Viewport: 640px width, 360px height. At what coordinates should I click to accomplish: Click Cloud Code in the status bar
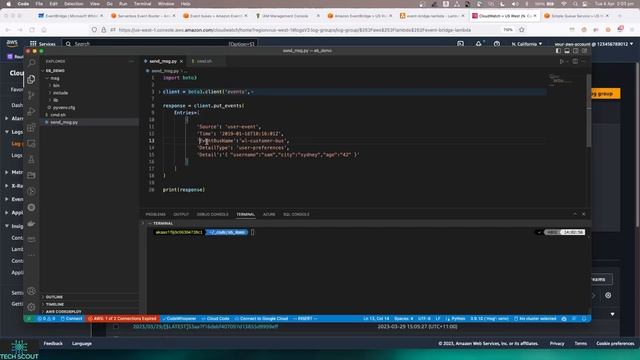[x=215, y=319]
